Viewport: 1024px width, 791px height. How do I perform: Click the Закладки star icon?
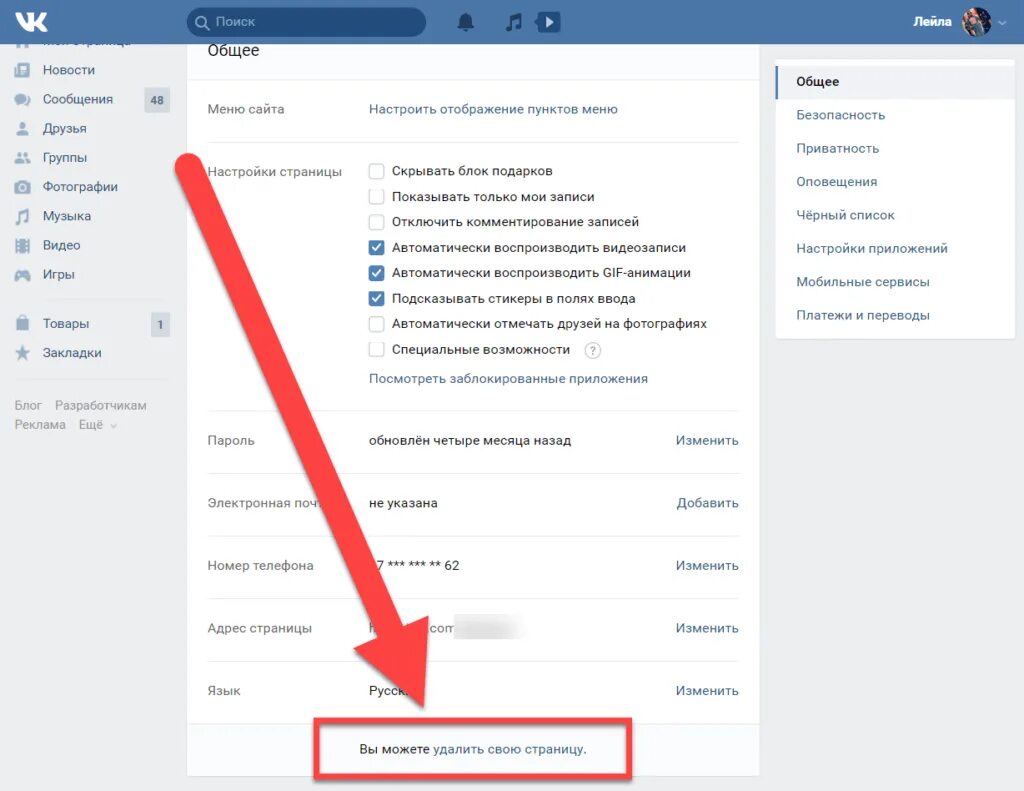pyautogui.click(x=23, y=353)
